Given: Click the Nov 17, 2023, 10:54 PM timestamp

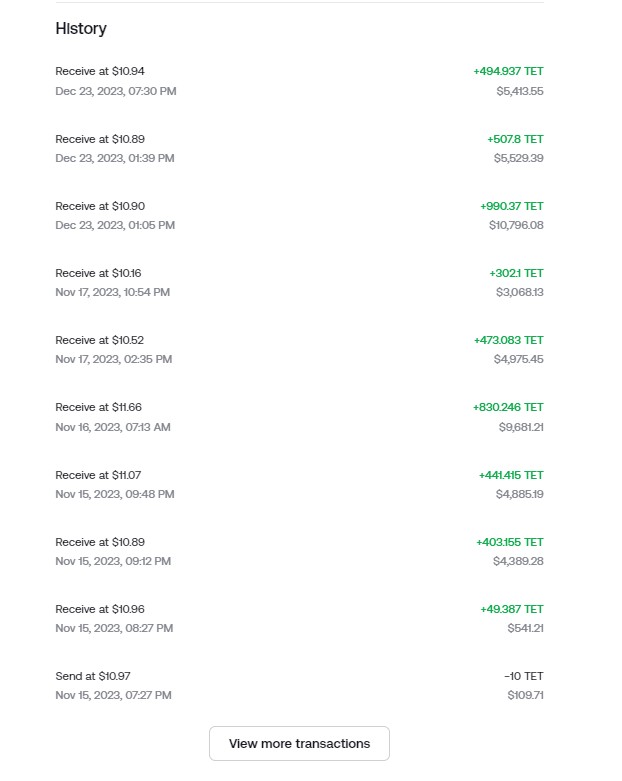Looking at the screenshot, I should point(112,292).
